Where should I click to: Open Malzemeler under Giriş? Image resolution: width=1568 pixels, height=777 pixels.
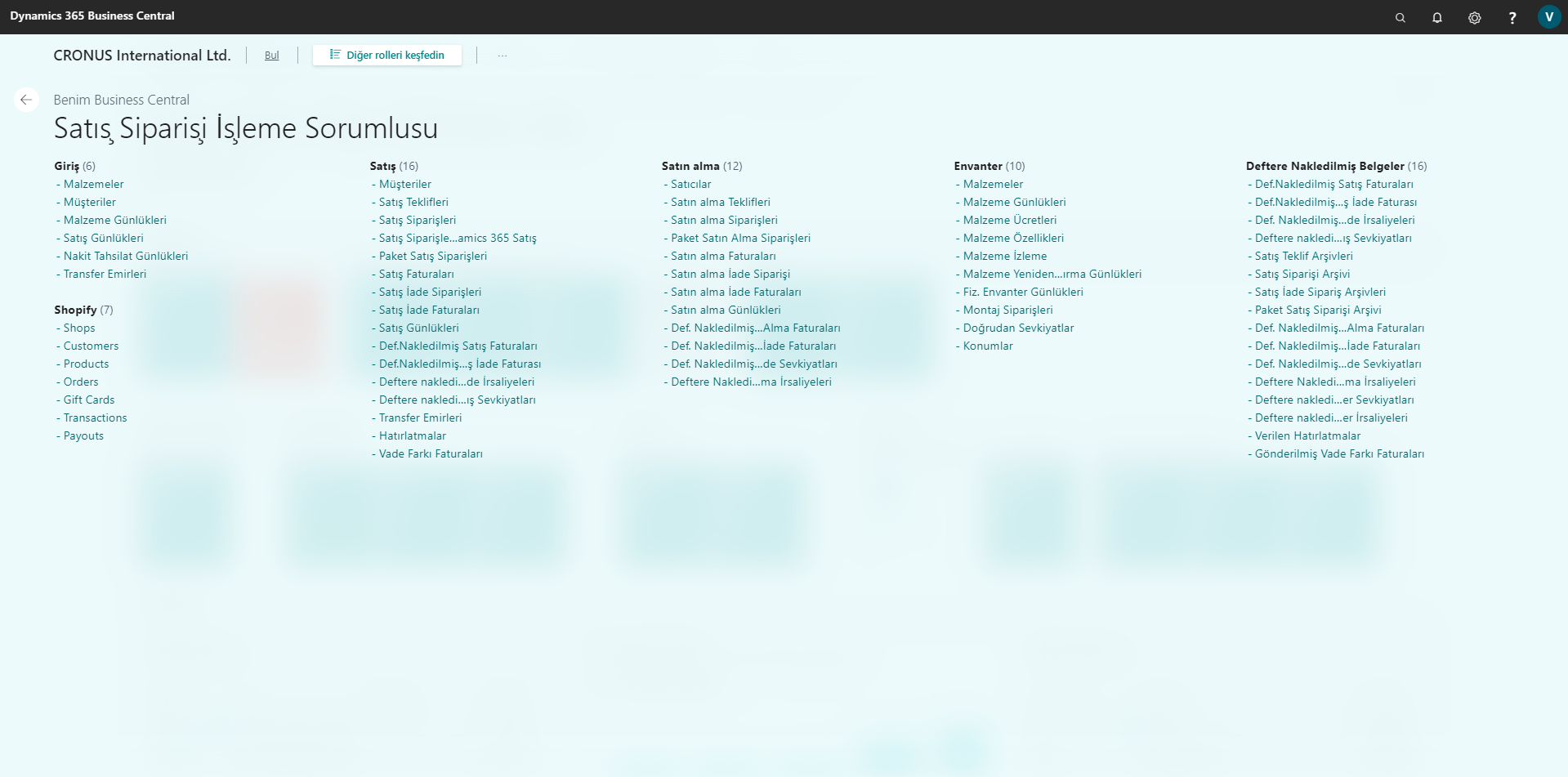(94, 184)
